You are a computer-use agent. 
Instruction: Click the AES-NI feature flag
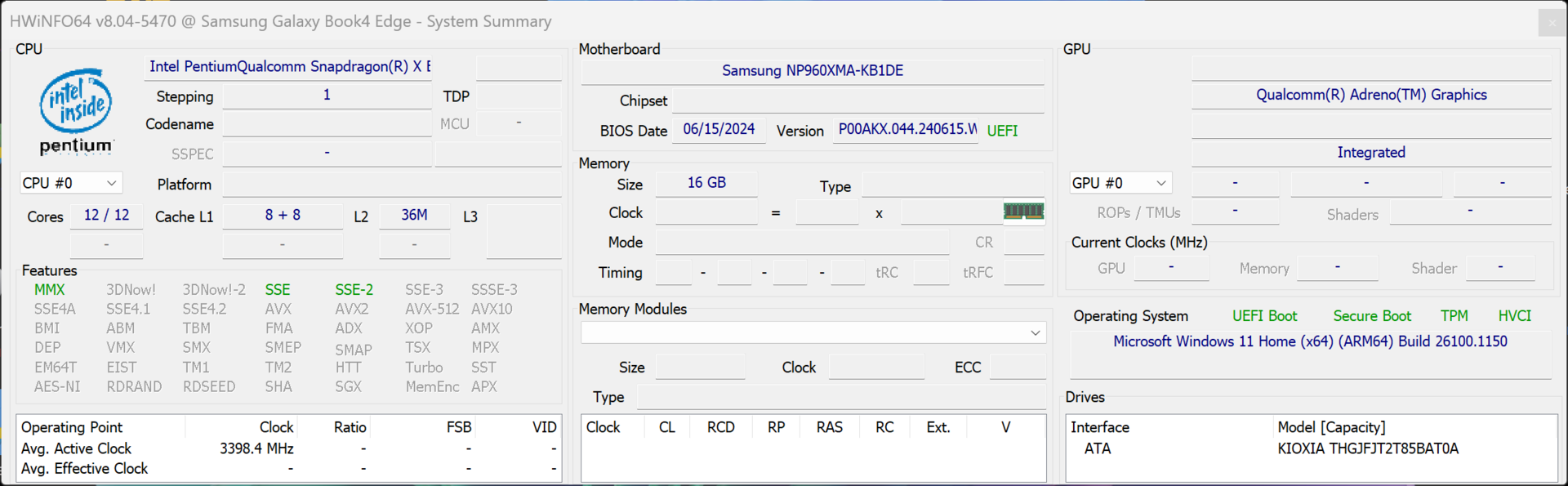[57, 387]
